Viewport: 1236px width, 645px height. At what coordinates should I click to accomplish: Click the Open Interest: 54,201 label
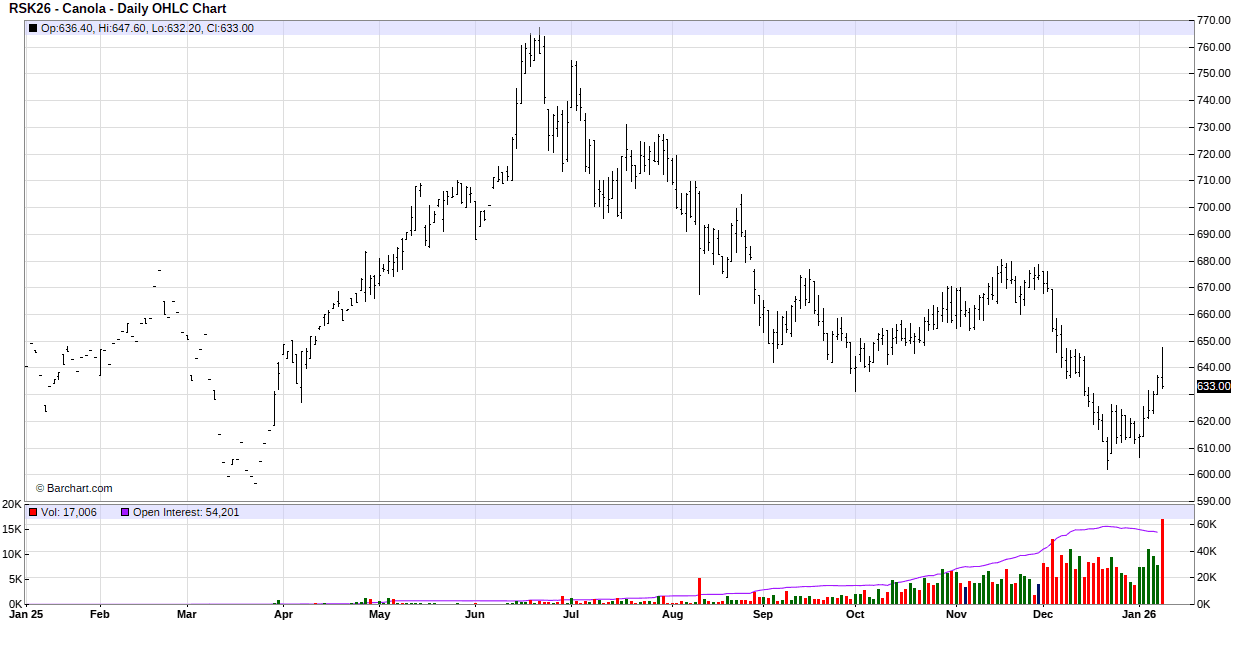tap(186, 512)
